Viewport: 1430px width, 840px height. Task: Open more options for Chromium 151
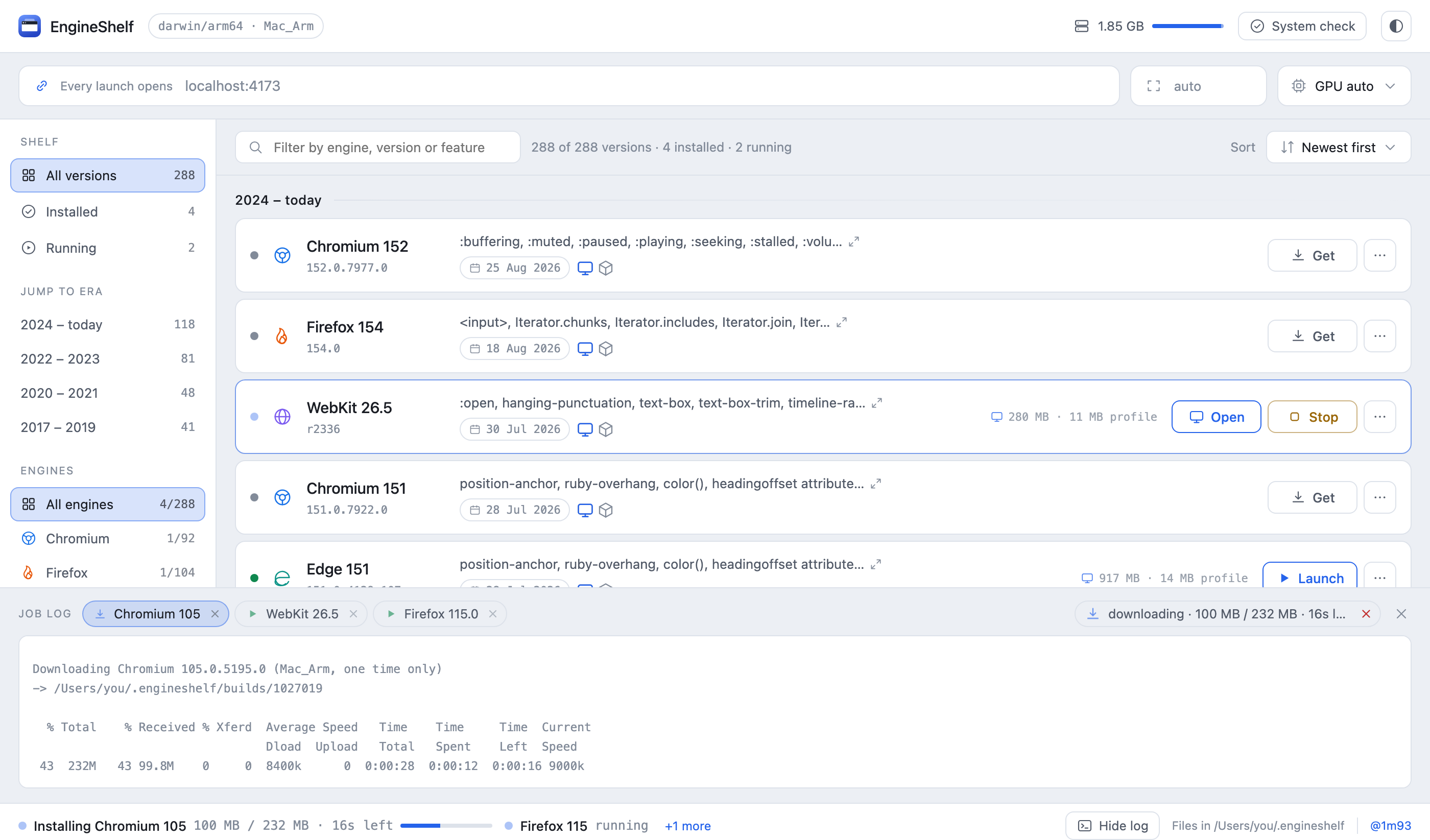coord(1379,497)
